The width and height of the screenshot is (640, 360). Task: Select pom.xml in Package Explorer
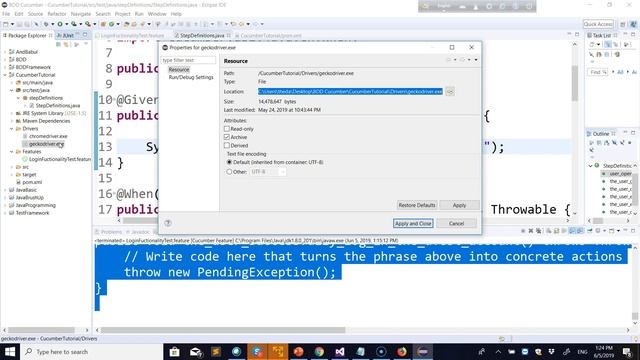(32, 182)
